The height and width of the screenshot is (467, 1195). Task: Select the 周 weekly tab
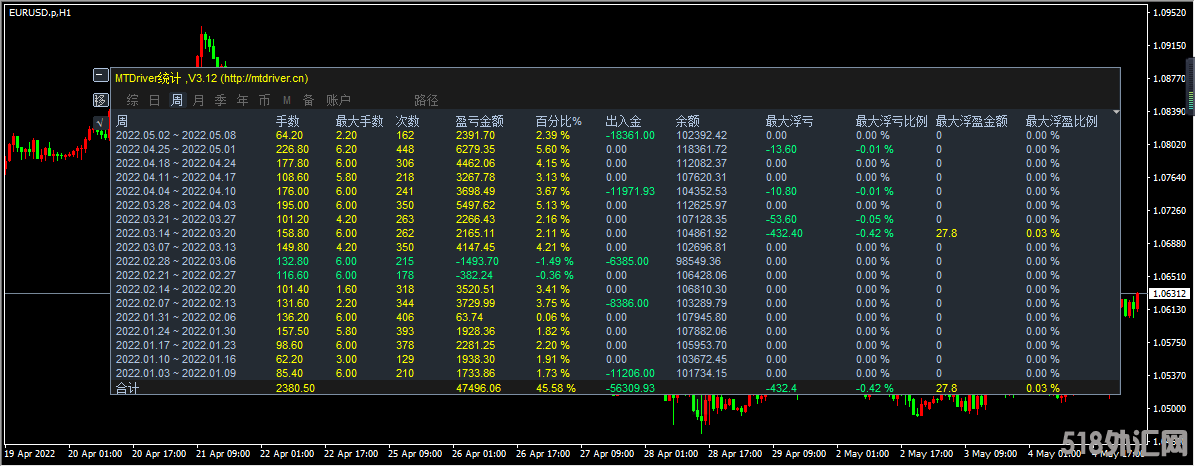176,100
